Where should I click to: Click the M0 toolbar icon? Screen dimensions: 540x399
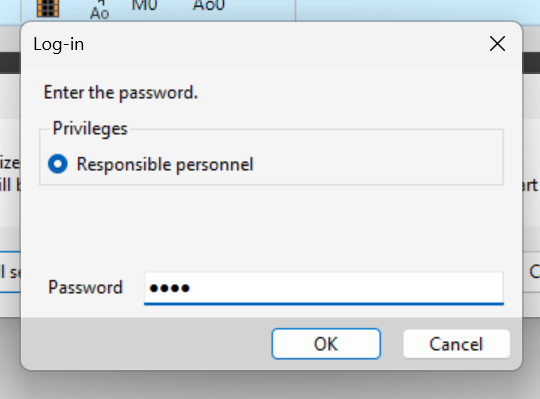click(144, 6)
